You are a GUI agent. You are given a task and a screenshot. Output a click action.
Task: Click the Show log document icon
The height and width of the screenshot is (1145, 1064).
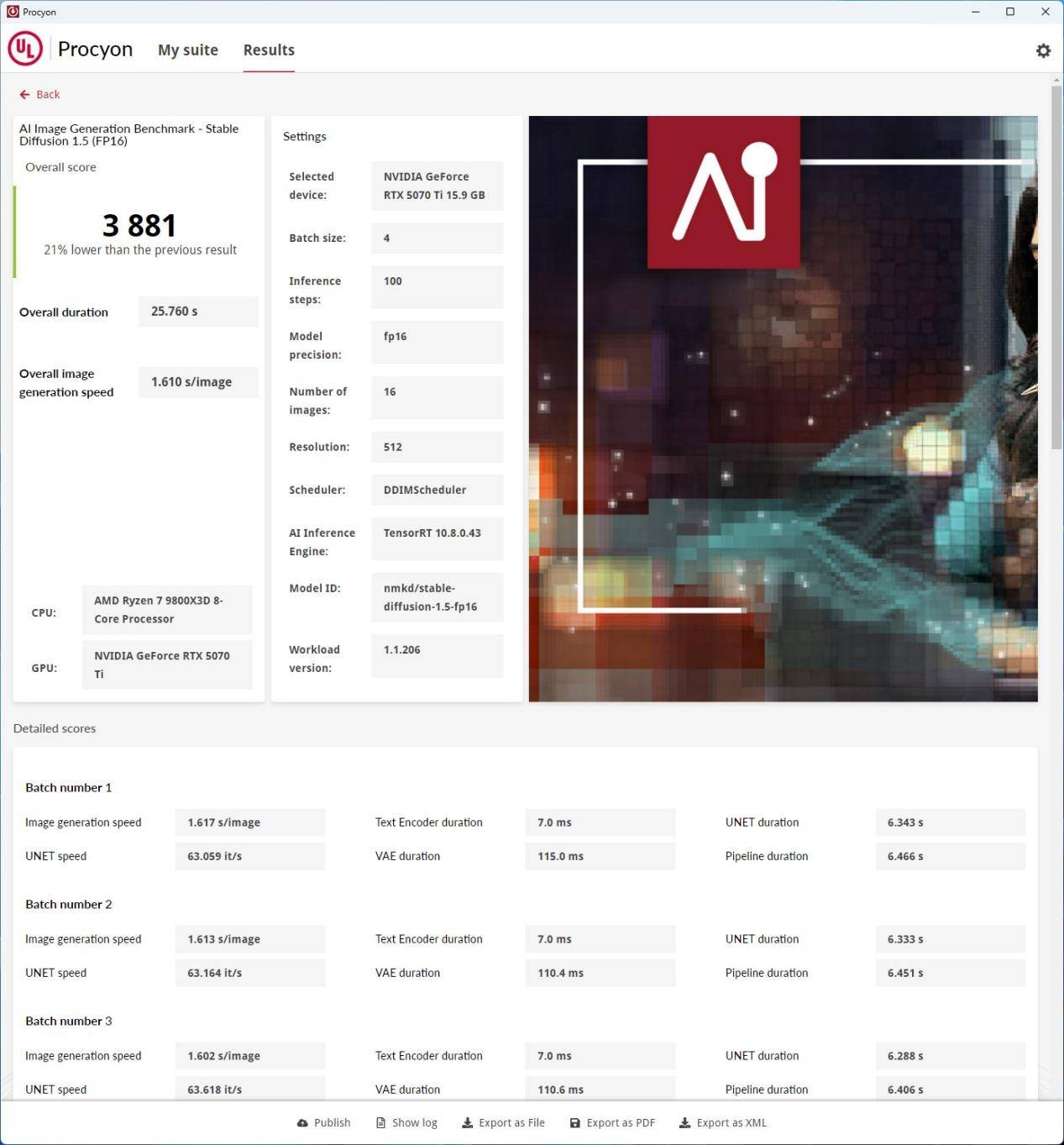(380, 1123)
